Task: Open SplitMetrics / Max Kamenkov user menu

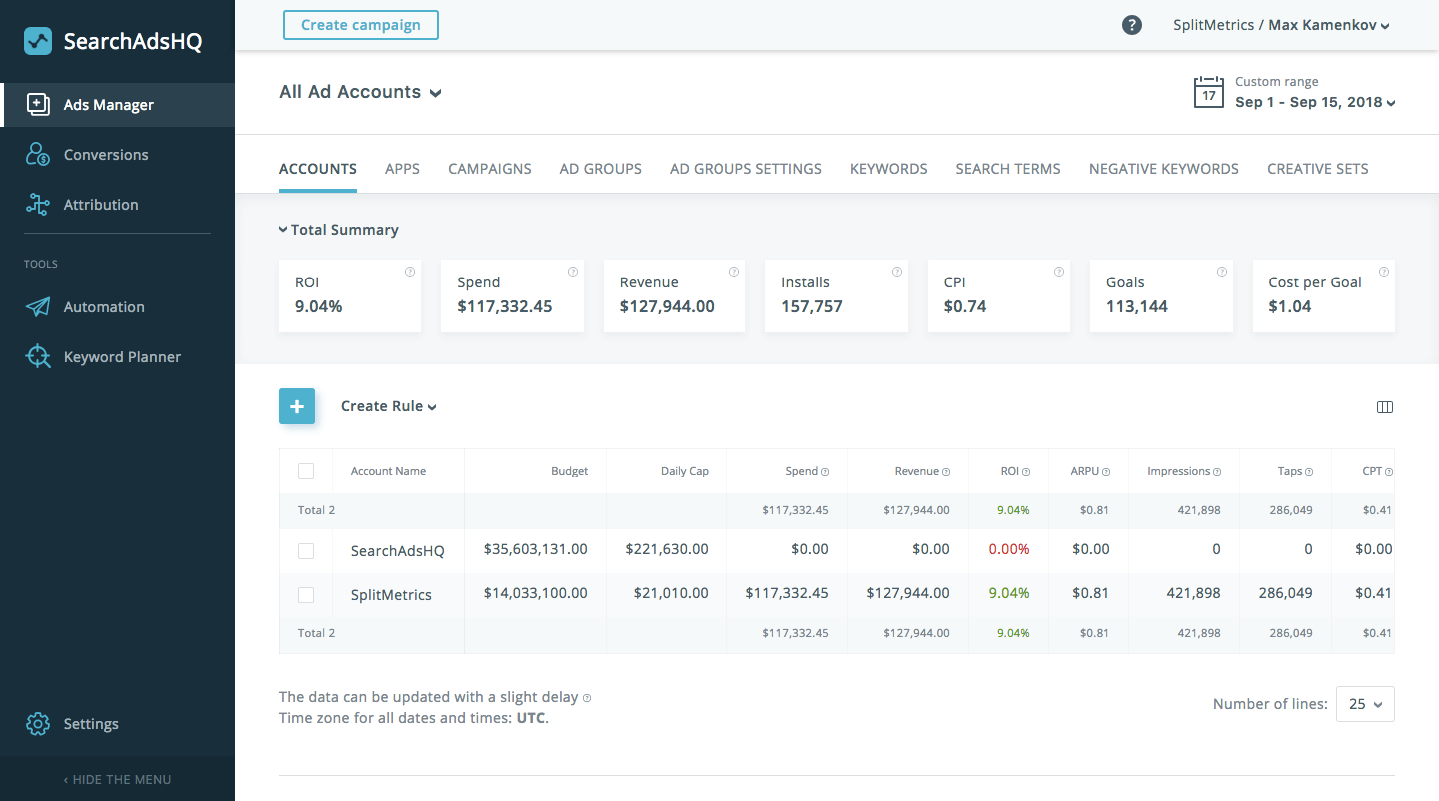Action: coord(1281,25)
